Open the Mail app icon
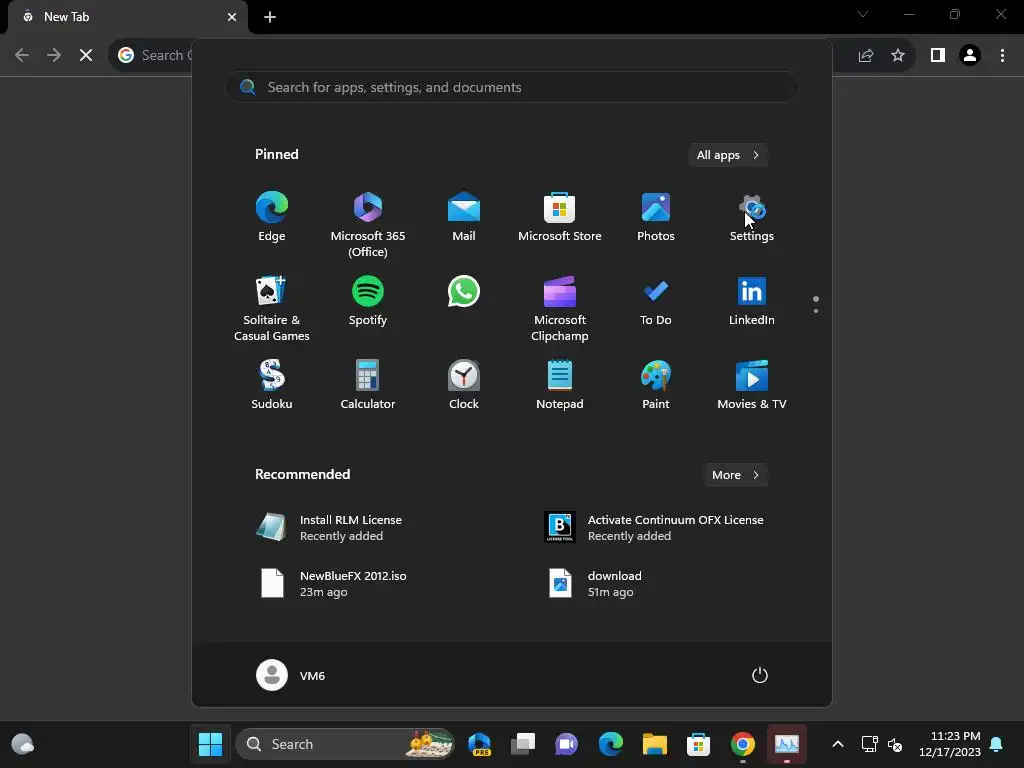Screen dimensions: 1024x768 [x=464, y=217]
